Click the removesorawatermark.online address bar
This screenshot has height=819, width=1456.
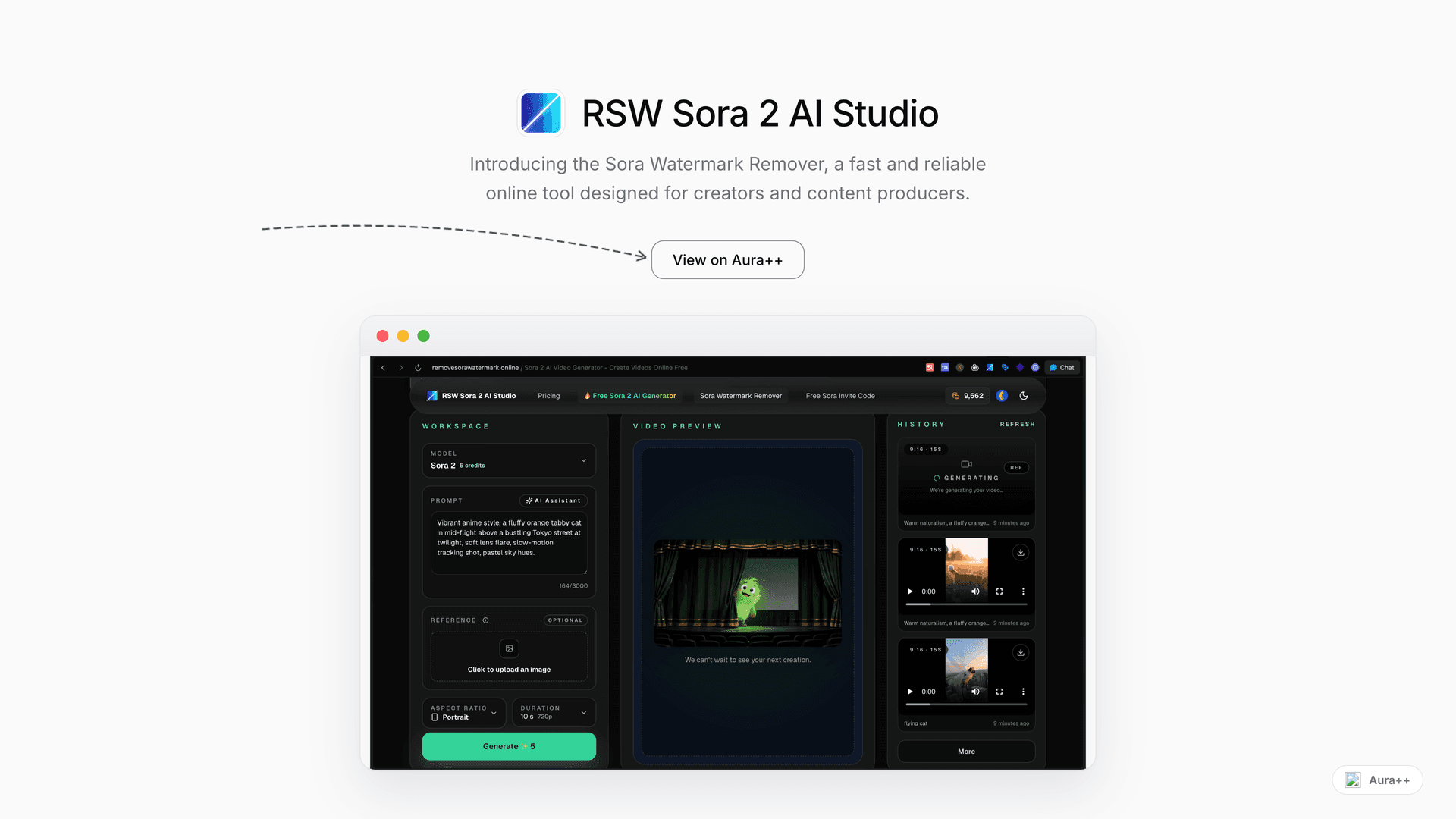(x=560, y=368)
